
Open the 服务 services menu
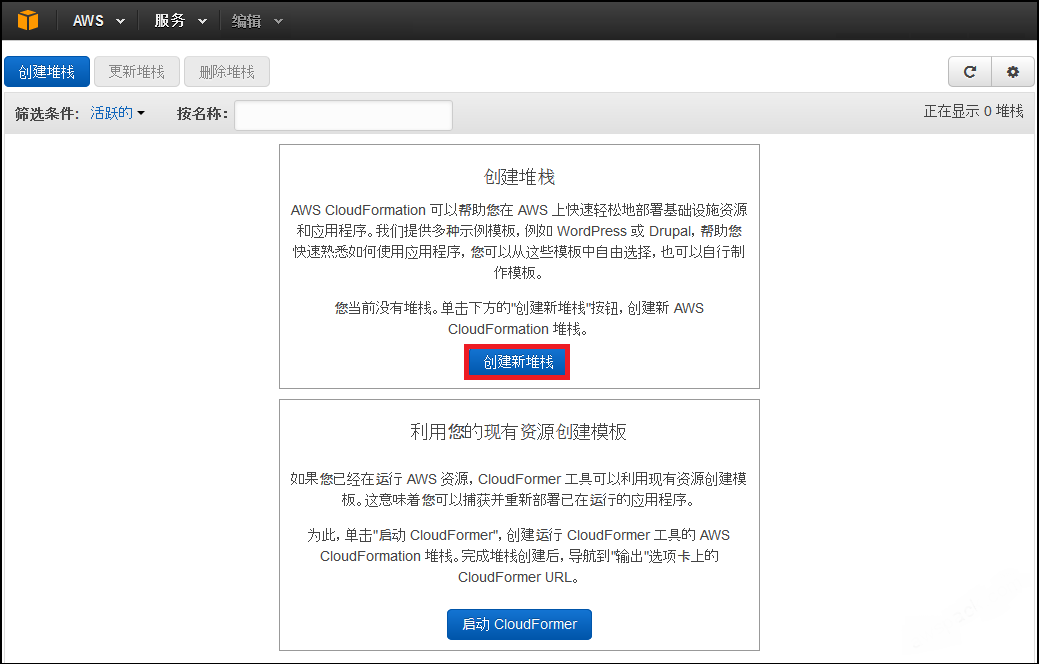(x=180, y=21)
